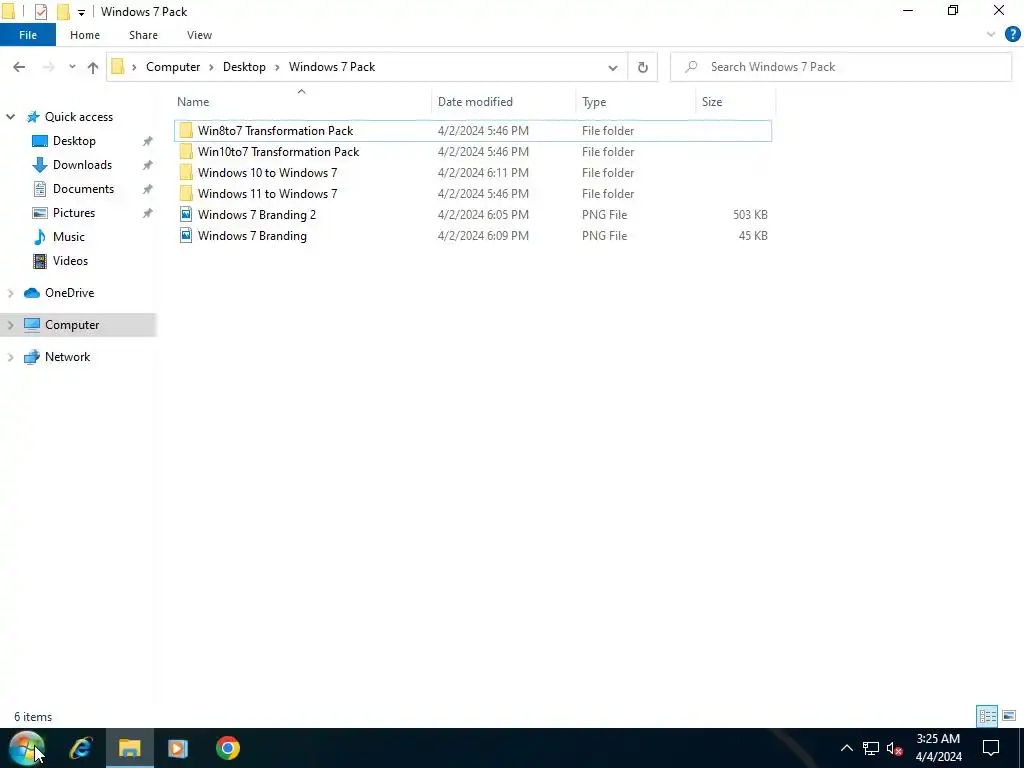
Task: Switch to the View ribbon tab
Action: point(199,35)
